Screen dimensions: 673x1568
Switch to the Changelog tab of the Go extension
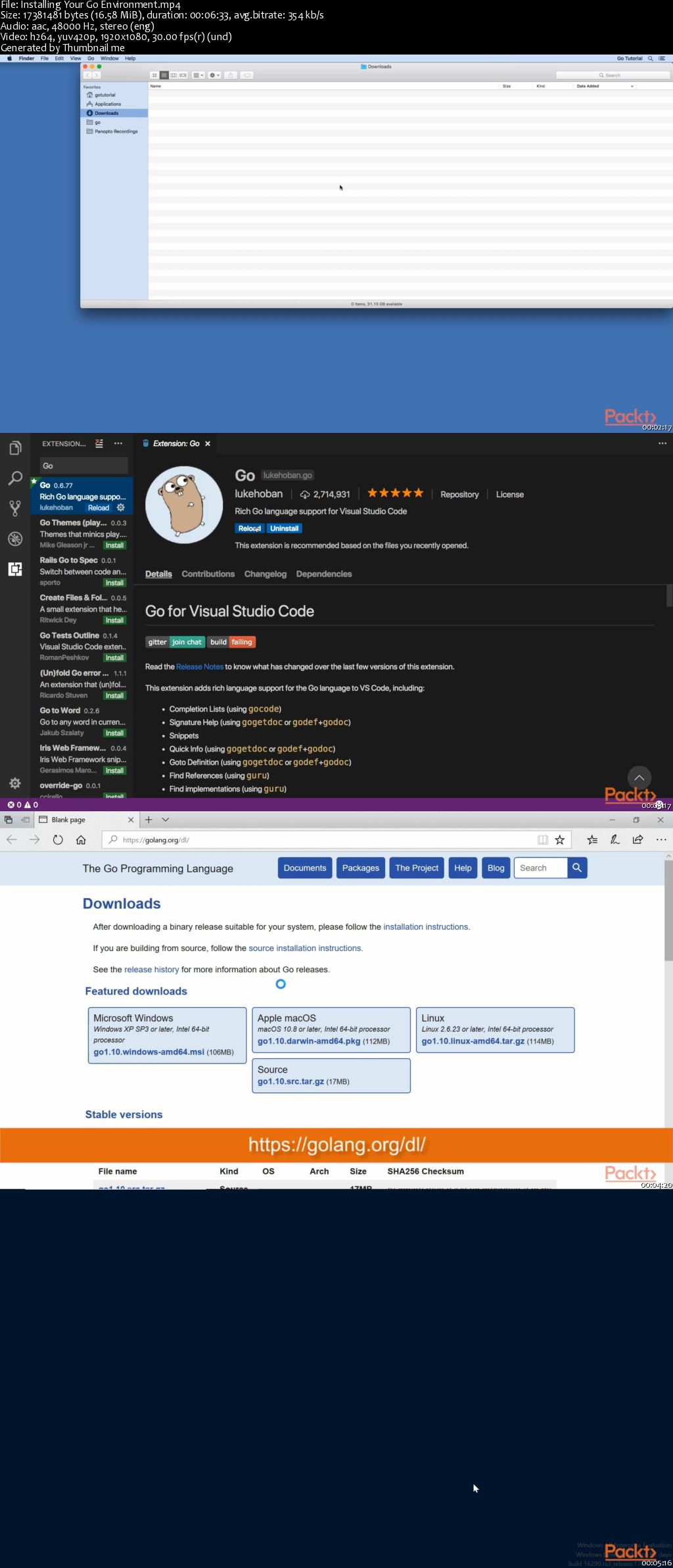[266, 574]
